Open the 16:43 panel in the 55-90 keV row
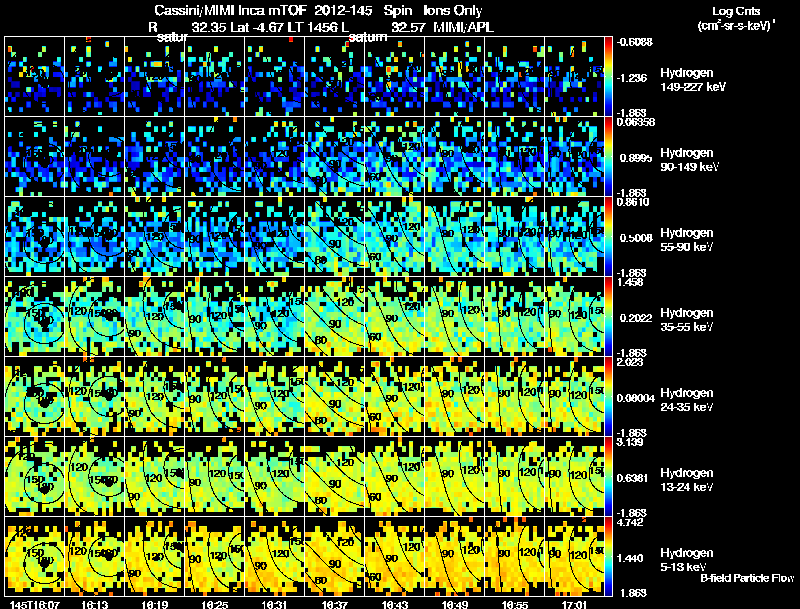 point(395,236)
